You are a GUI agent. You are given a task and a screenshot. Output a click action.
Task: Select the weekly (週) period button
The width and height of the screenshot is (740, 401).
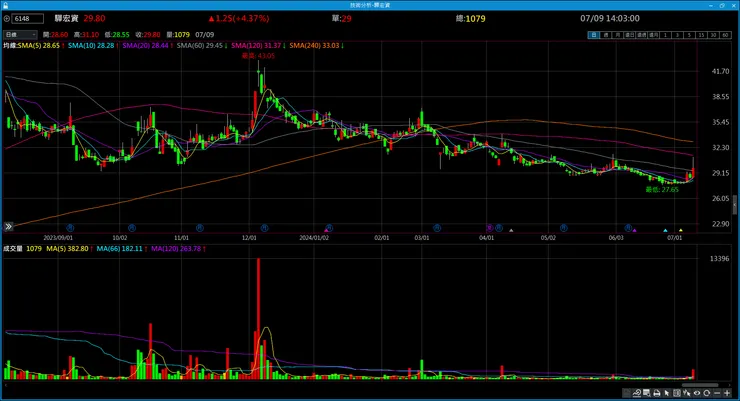click(606, 35)
